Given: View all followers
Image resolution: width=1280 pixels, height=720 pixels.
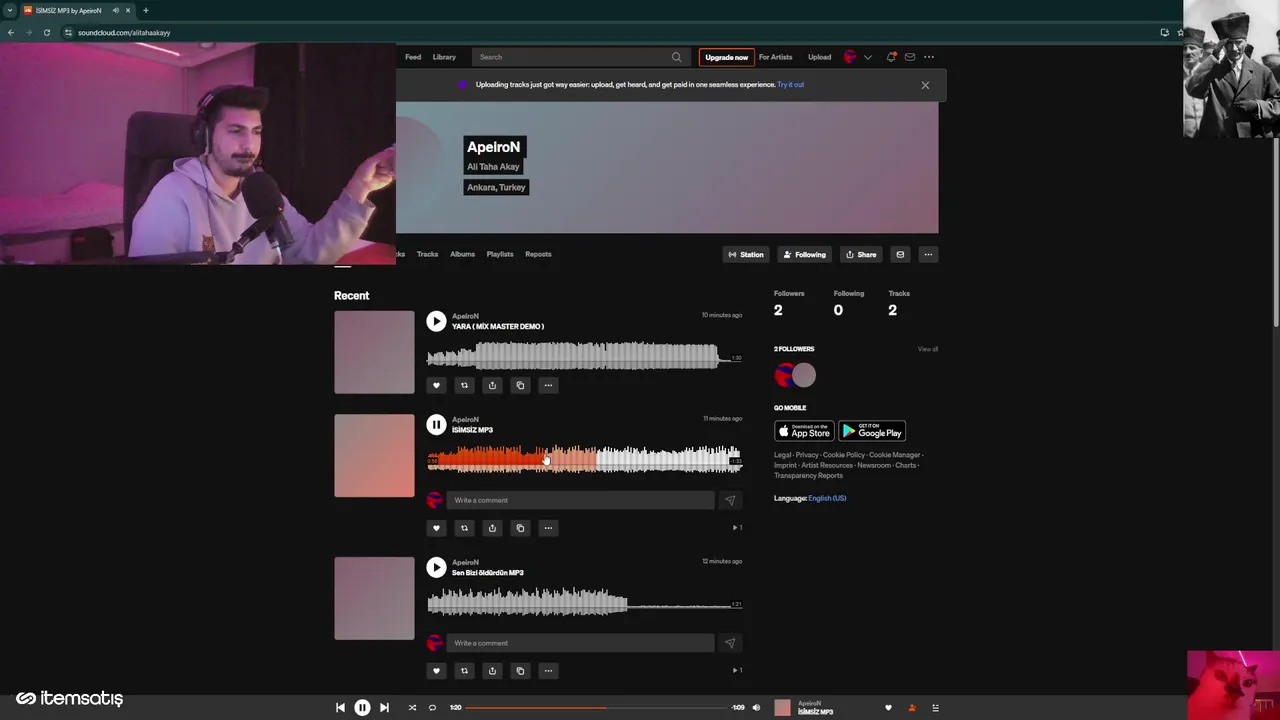Looking at the screenshot, I should (928, 349).
